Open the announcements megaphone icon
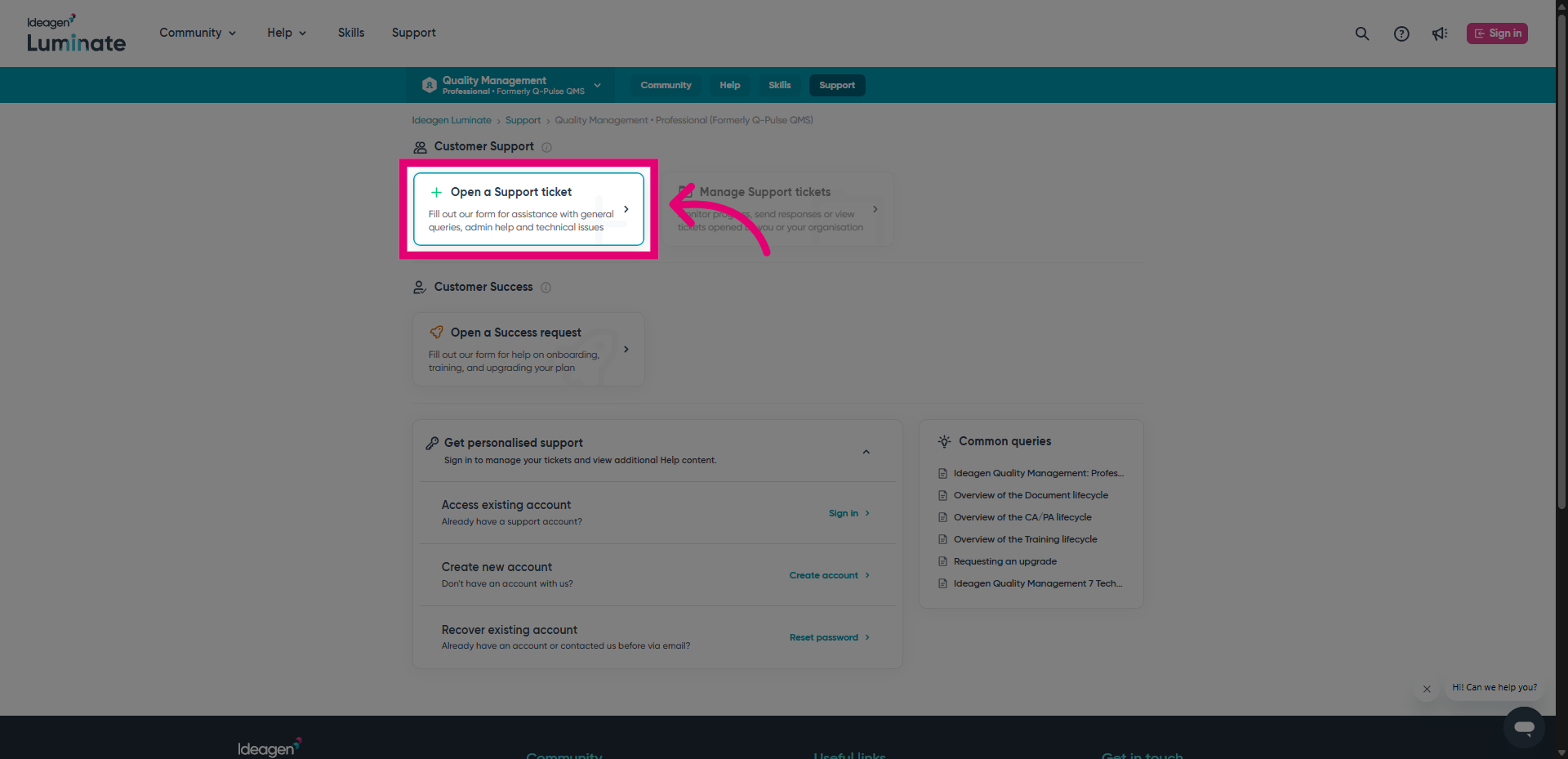The image size is (1568, 759). pos(1440,33)
